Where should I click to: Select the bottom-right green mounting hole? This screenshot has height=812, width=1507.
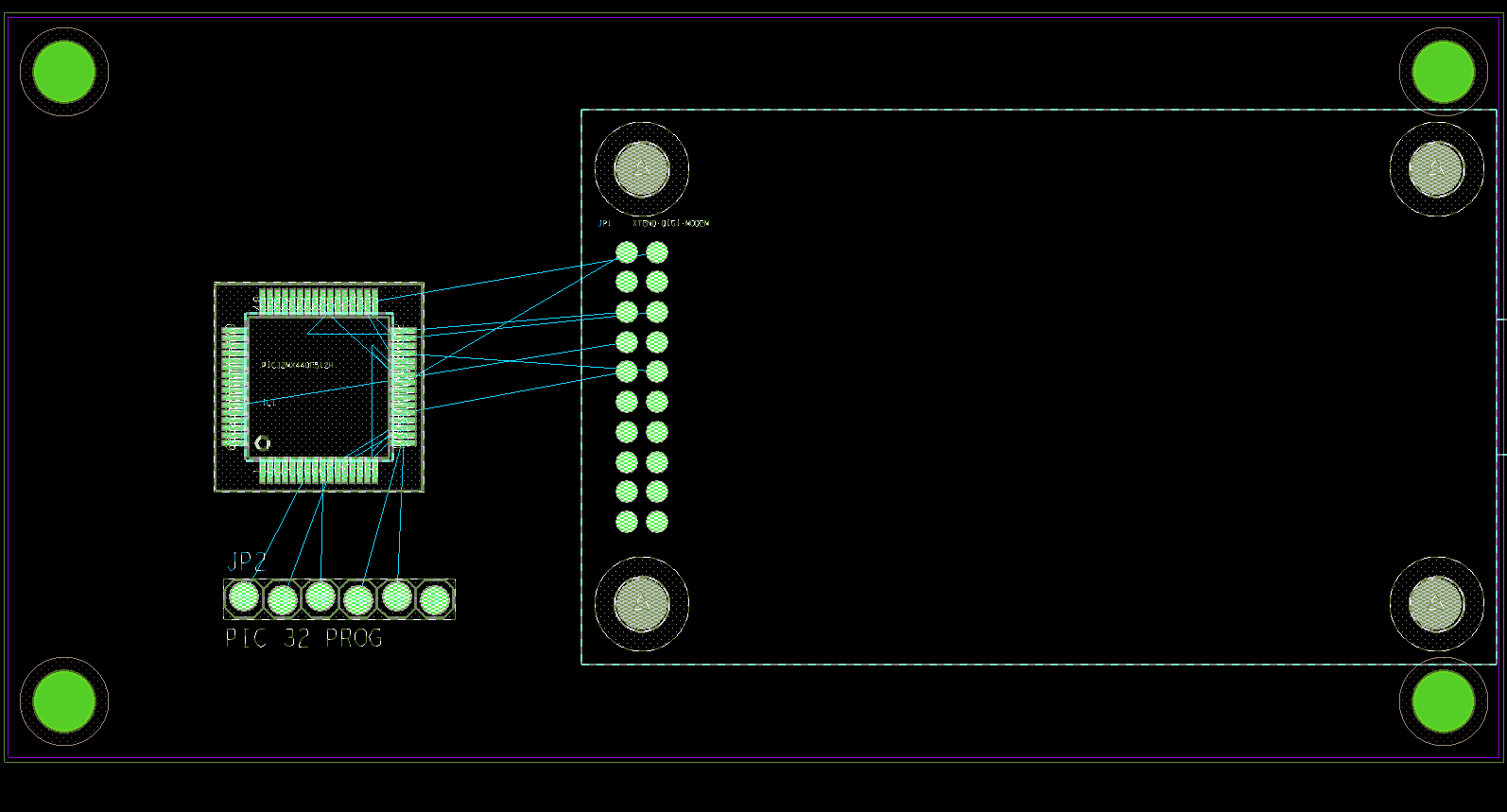pos(1444,701)
